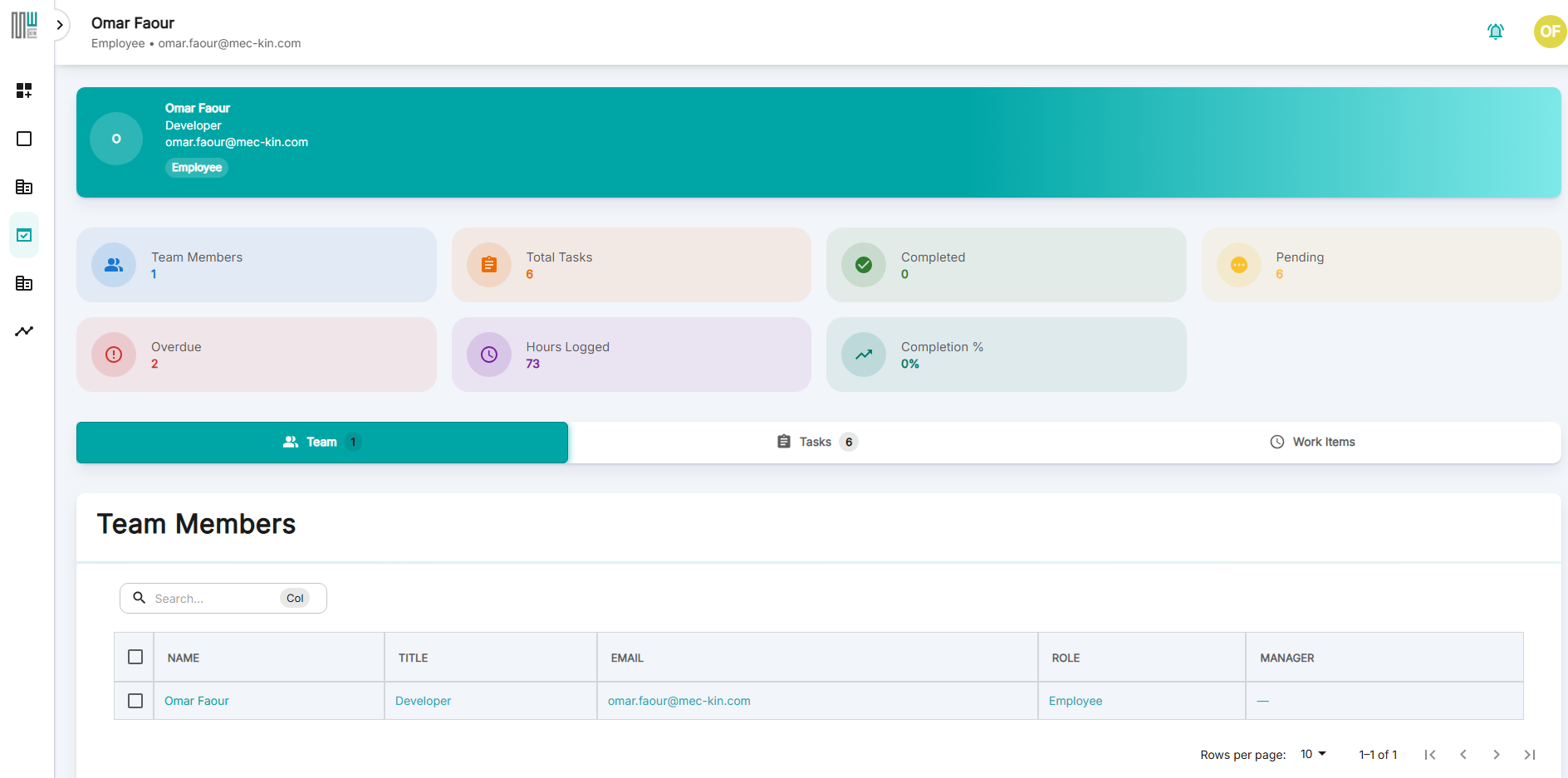Switch to the Tasks tab
The width and height of the screenshot is (1568, 778).
(x=816, y=442)
